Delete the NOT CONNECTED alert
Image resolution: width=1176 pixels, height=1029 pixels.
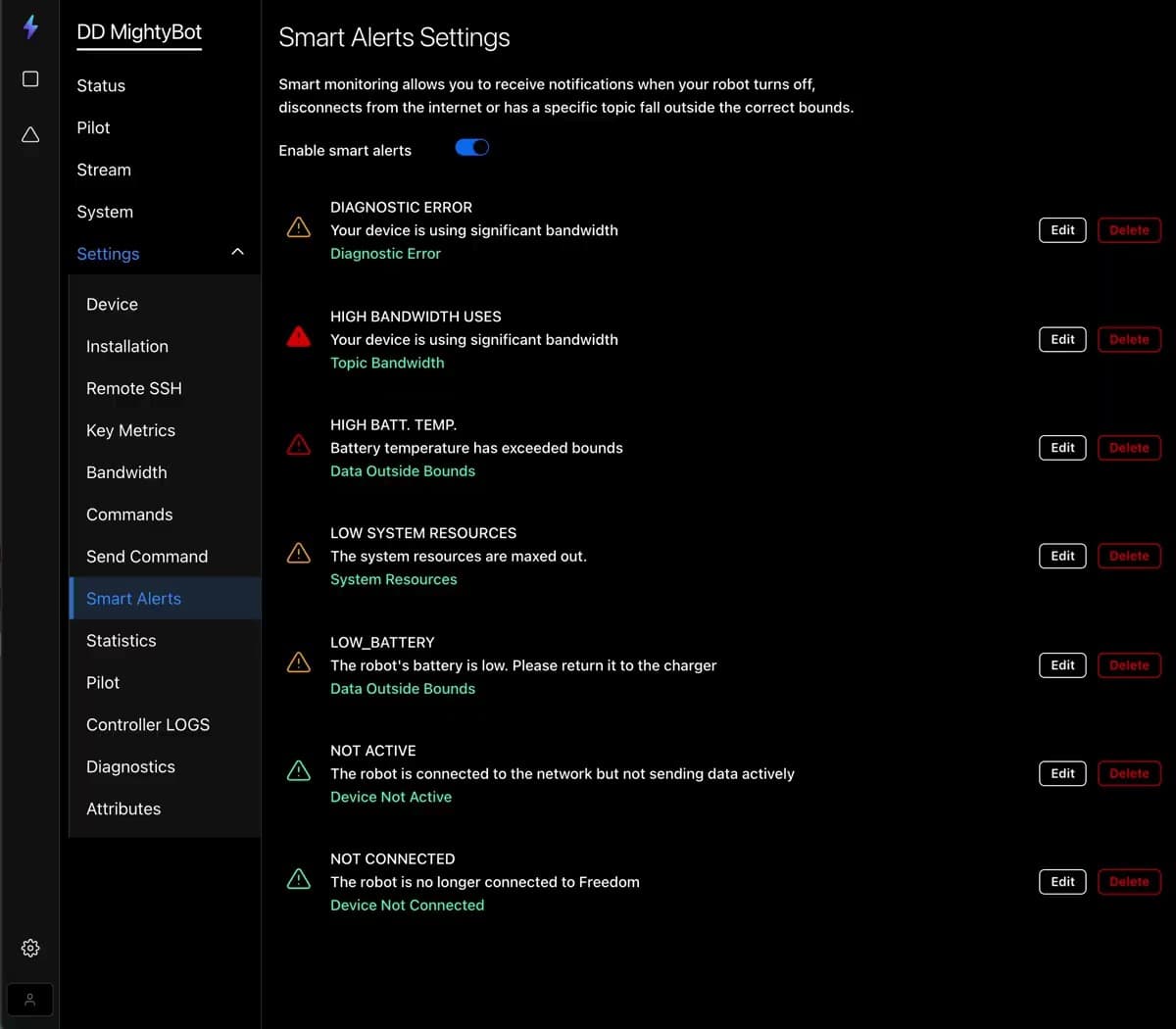tap(1129, 882)
